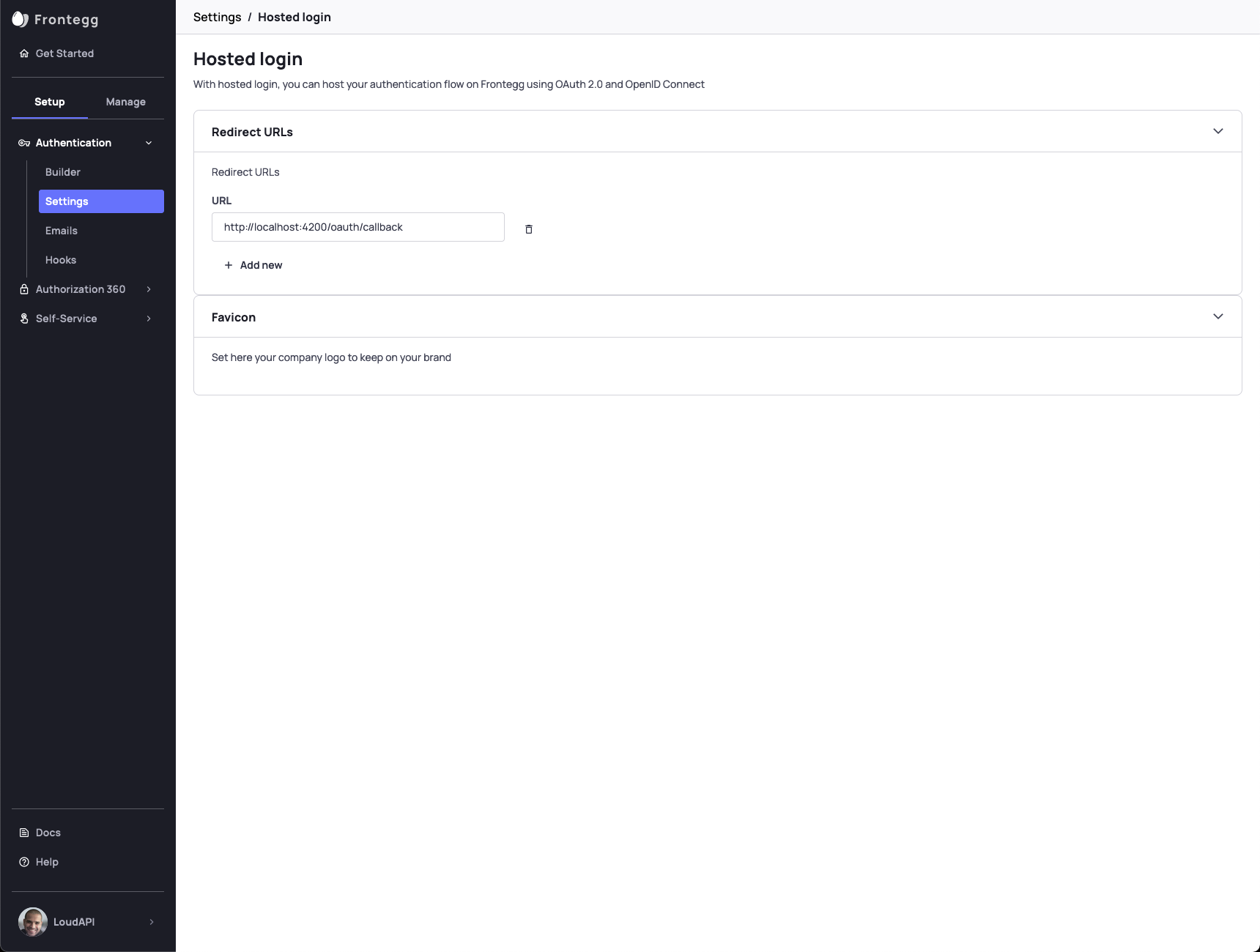
Task: Click the Frontegg brand name text
Action: (x=67, y=20)
